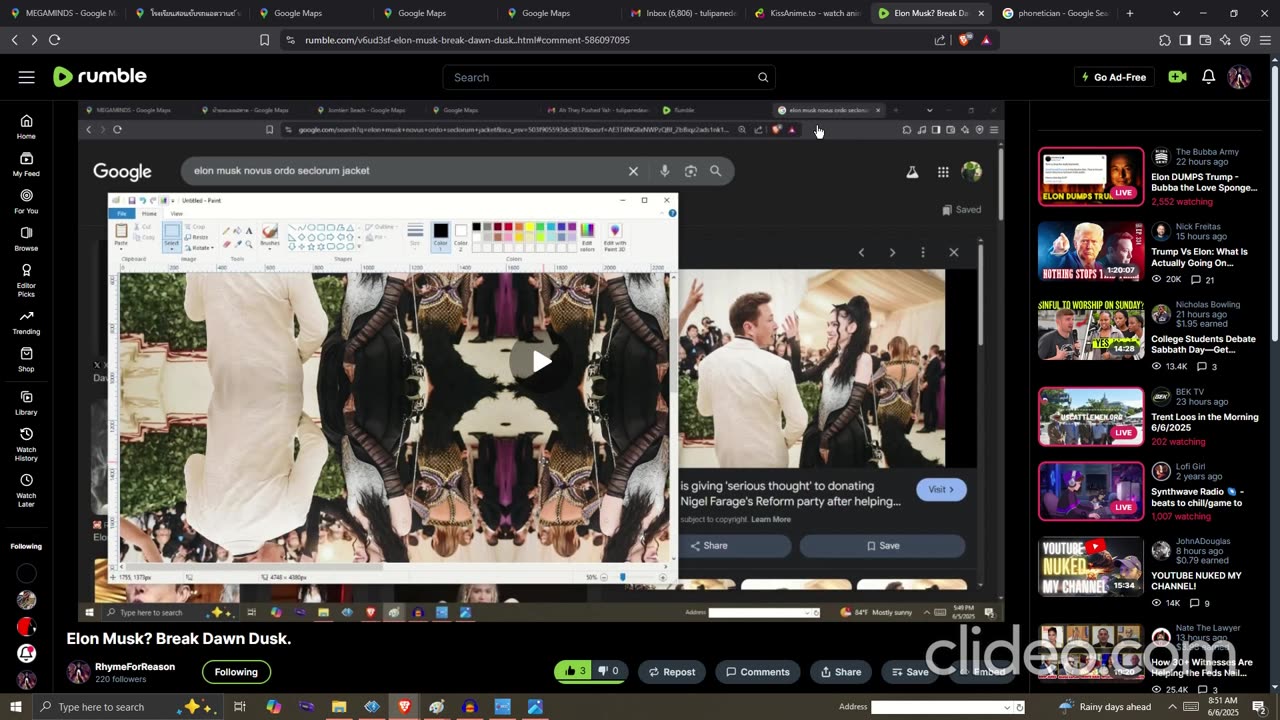Open the Comments button below the video
Screen dimensions: 1280x720
coord(758,672)
